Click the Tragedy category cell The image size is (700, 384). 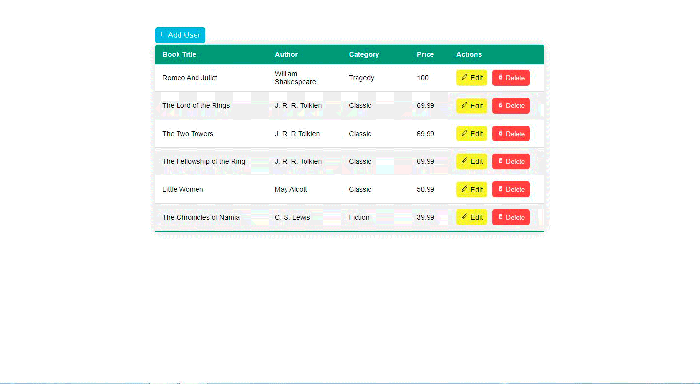tap(361, 78)
